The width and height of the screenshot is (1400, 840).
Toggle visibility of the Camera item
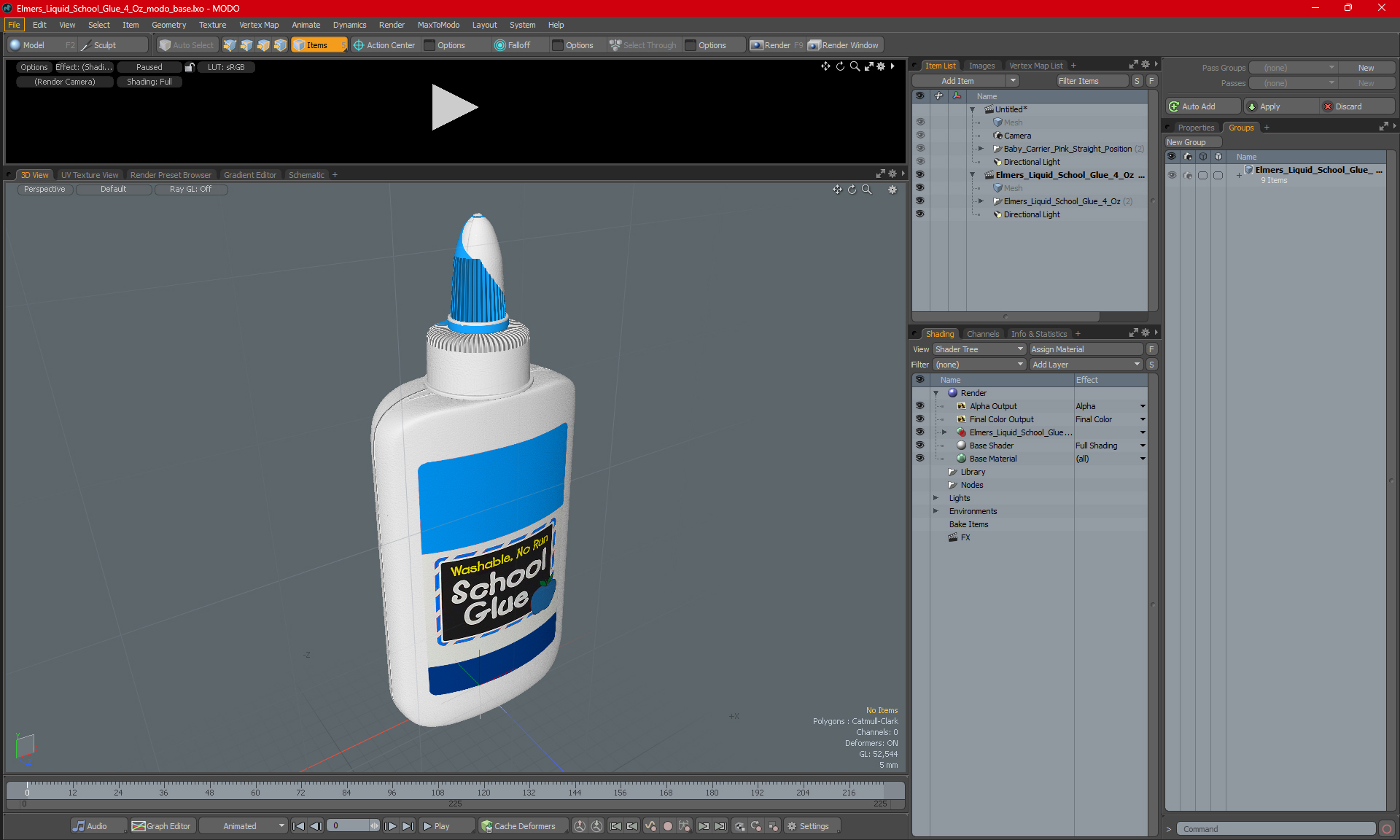[919, 136]
